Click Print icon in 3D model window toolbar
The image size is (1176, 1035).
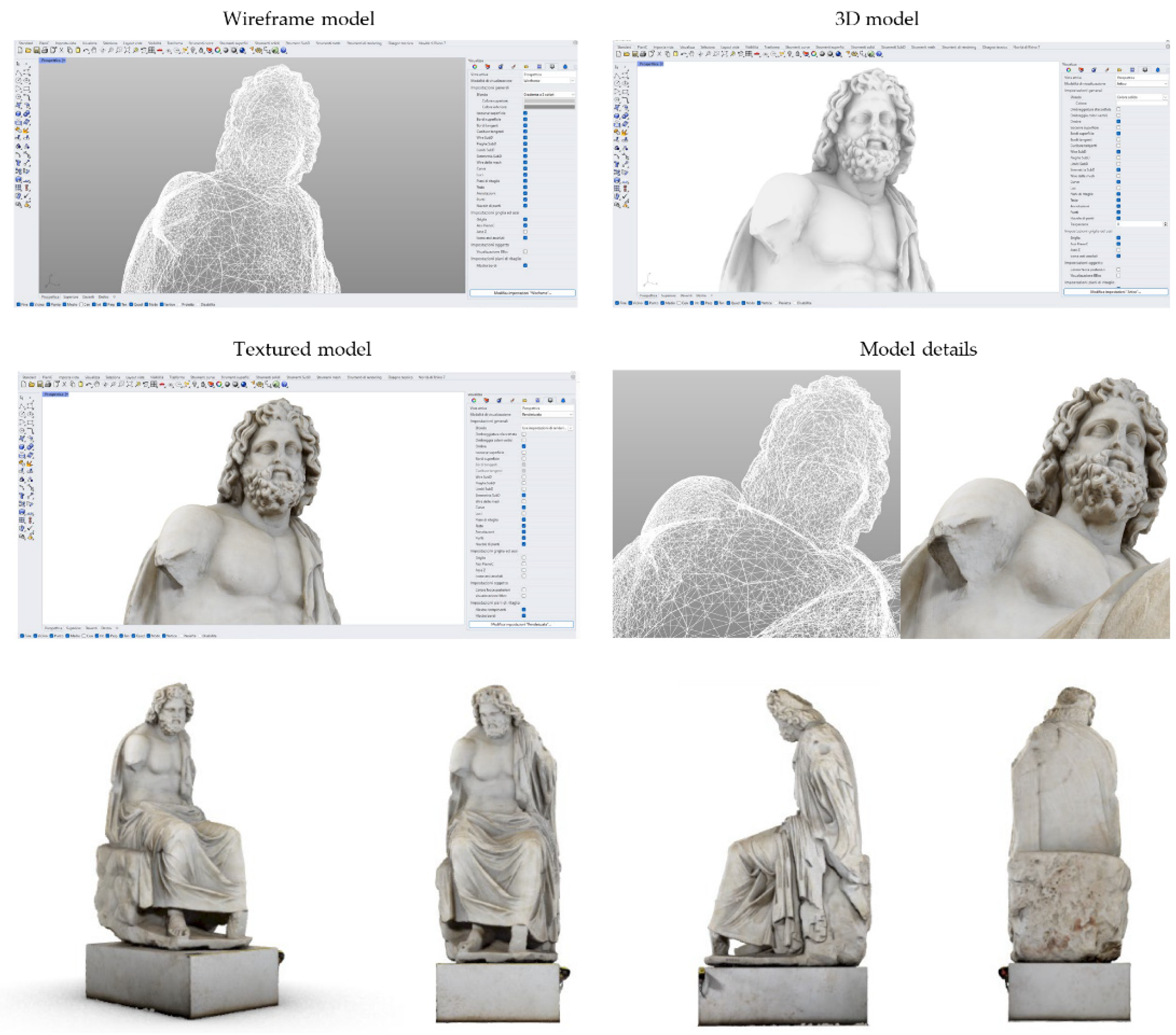coord(643,54)
